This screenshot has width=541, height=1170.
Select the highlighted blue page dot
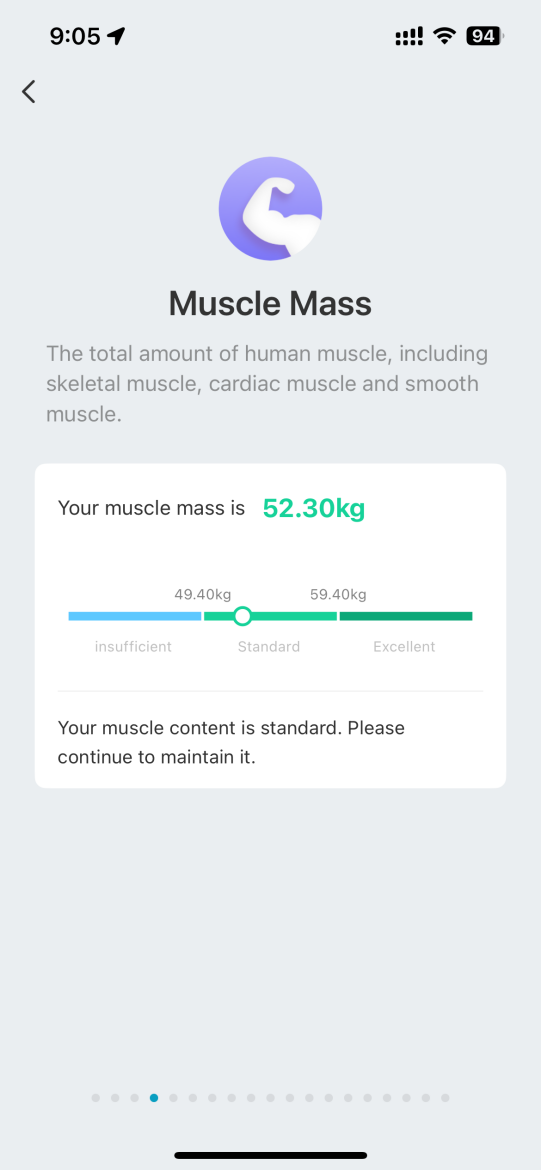tap(154, 1098)
